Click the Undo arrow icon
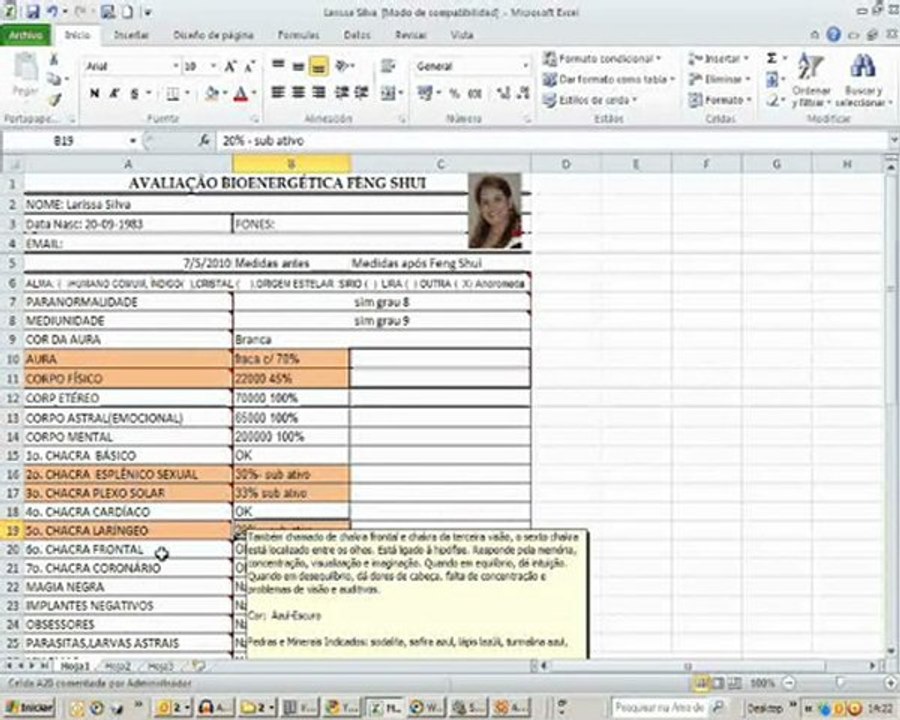This screenshot has width=900, height=720. [52, 11]
